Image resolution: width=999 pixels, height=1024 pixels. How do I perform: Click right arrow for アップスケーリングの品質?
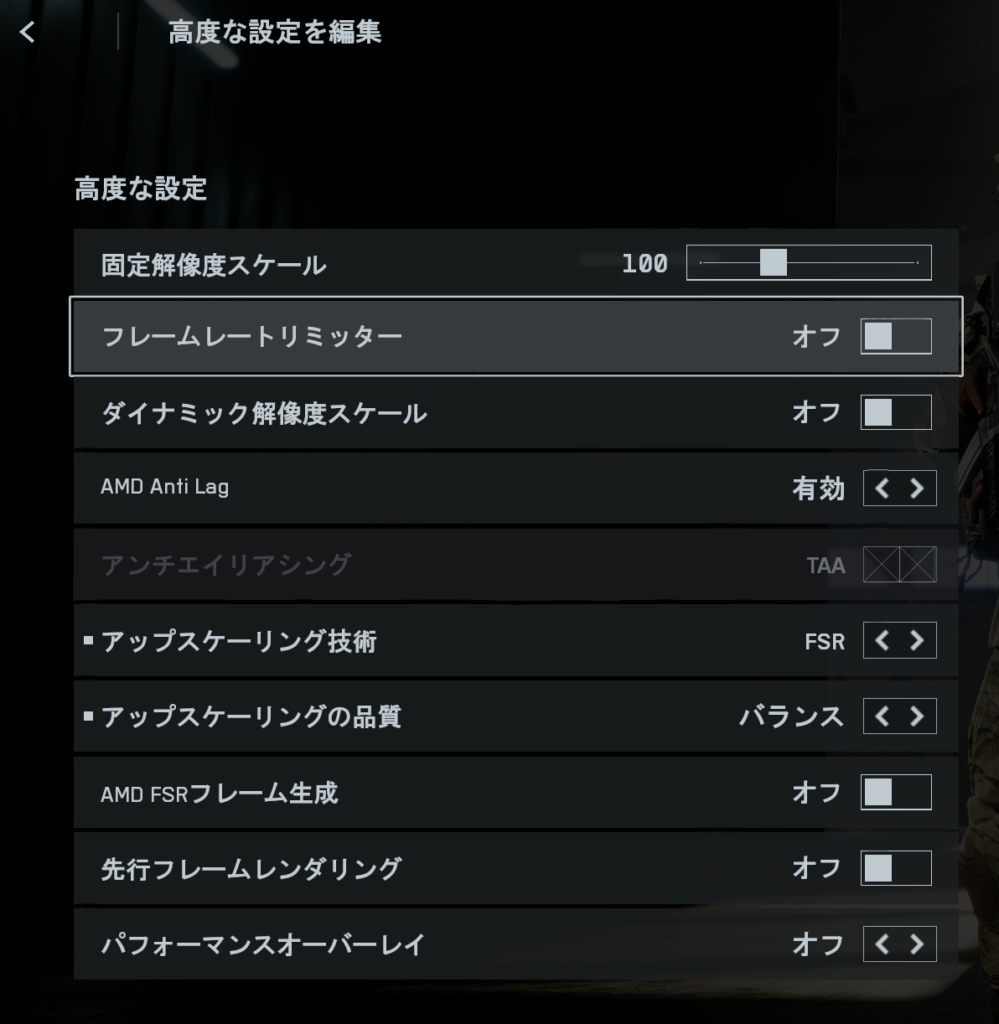[917, 716]
